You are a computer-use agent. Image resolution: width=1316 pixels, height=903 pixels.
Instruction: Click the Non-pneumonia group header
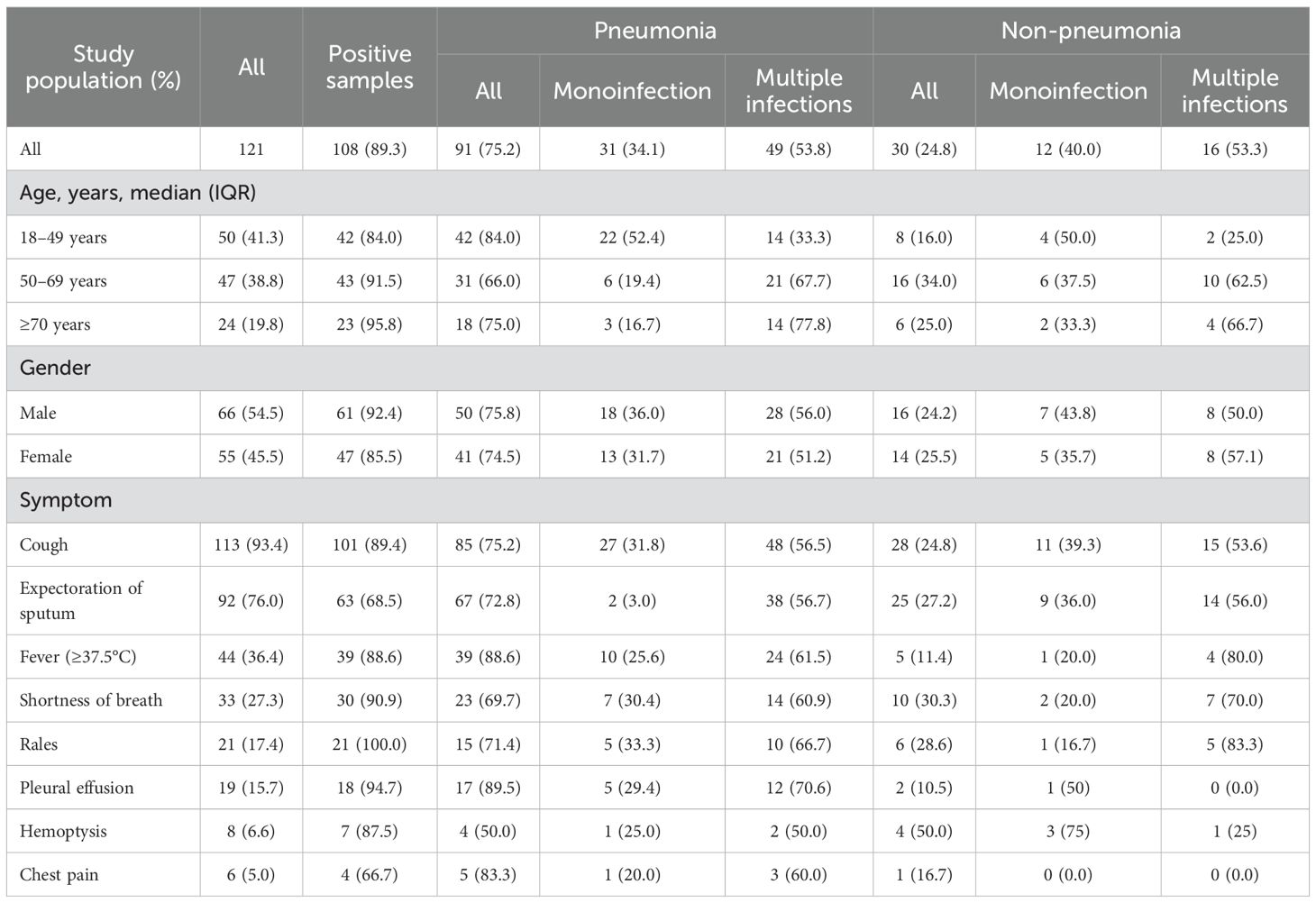coord(1091,31)
